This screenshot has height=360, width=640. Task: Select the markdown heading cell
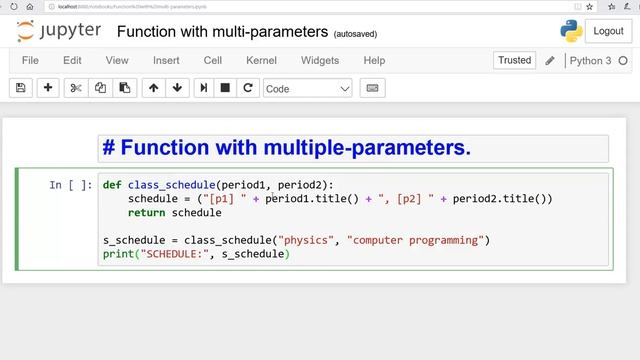(x=353, y=148)
